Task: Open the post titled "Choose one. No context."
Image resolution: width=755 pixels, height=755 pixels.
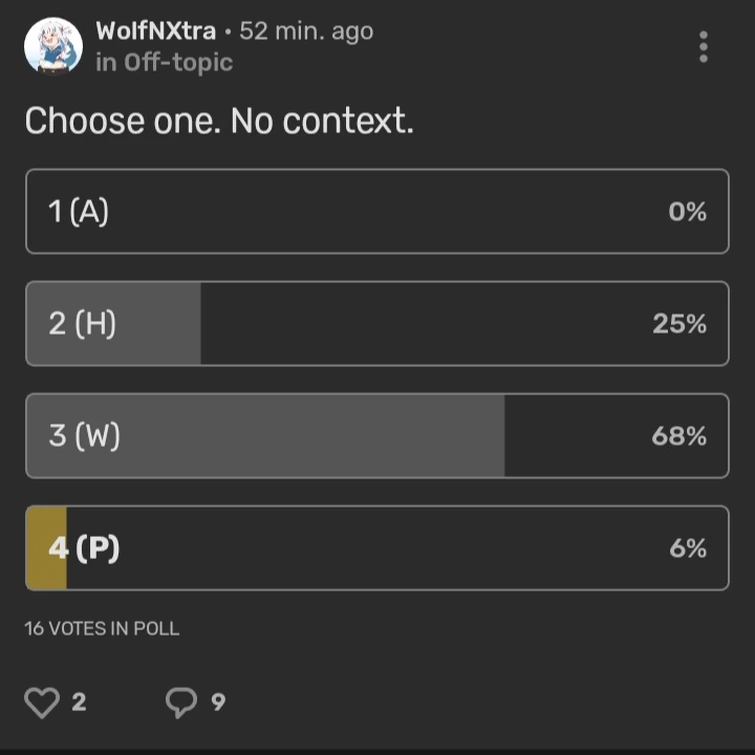Action: point(219,122)
